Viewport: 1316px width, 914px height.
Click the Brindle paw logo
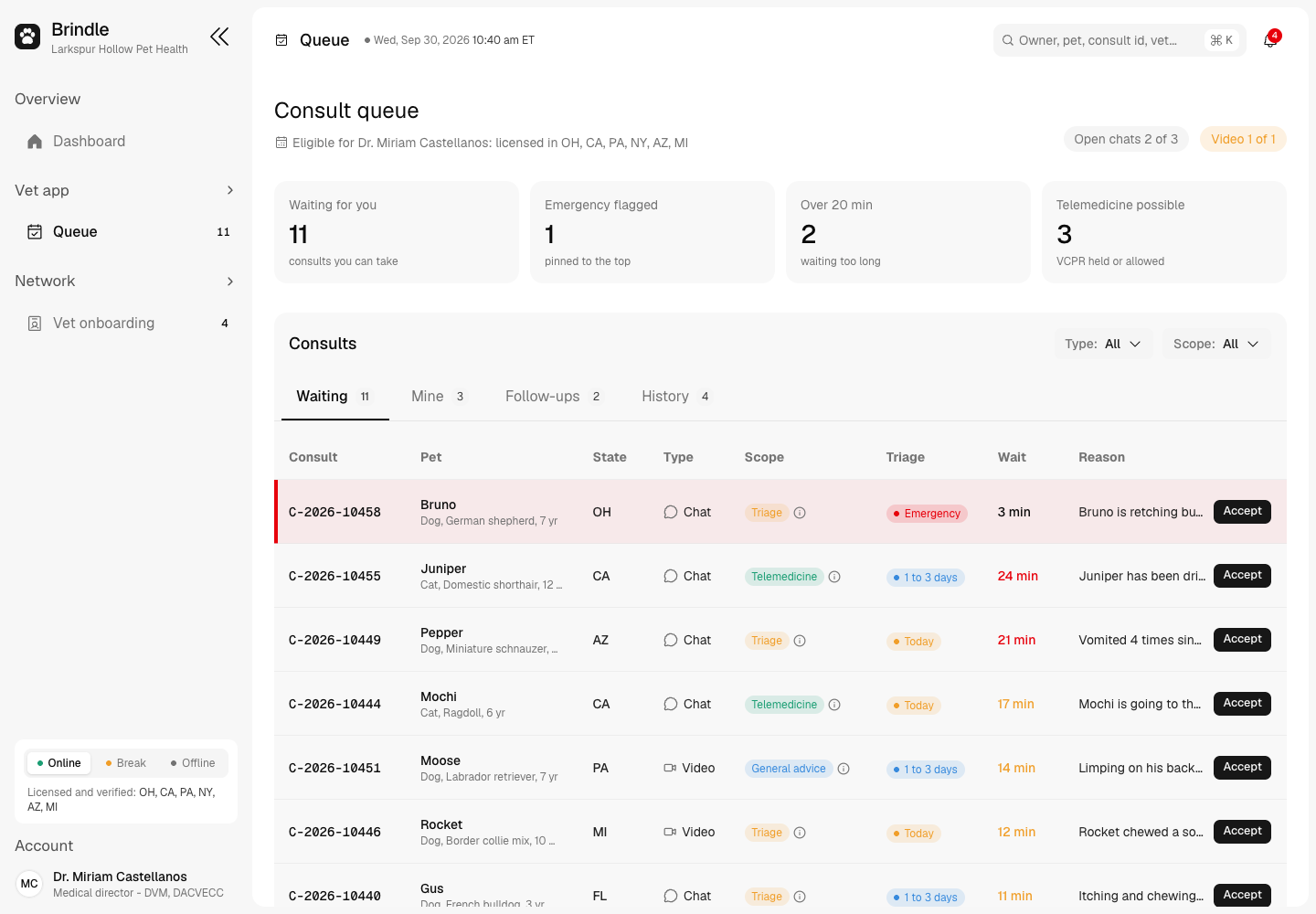pyautogui.click(x=27, y=37)
